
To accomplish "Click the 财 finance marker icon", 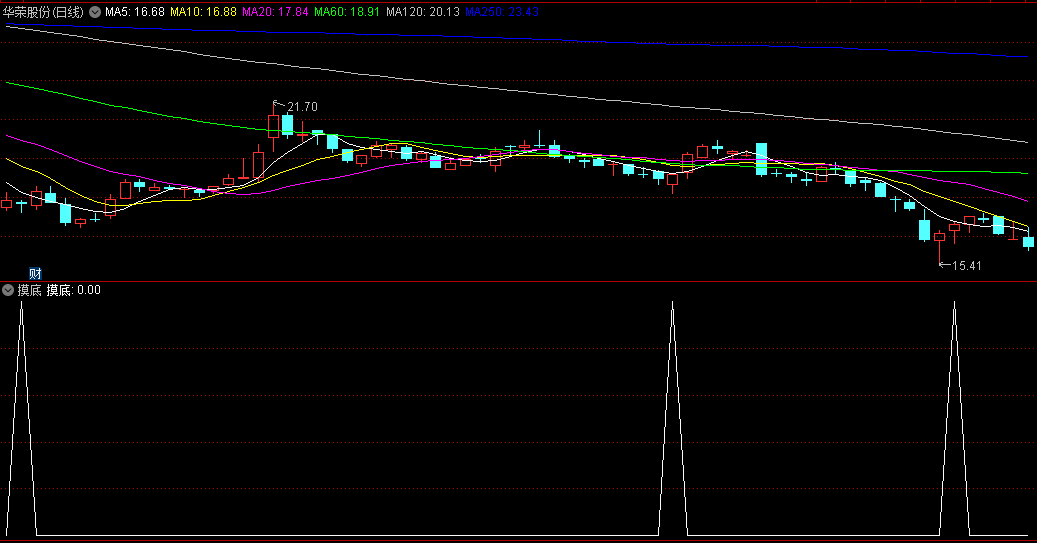I will [35, 273].
